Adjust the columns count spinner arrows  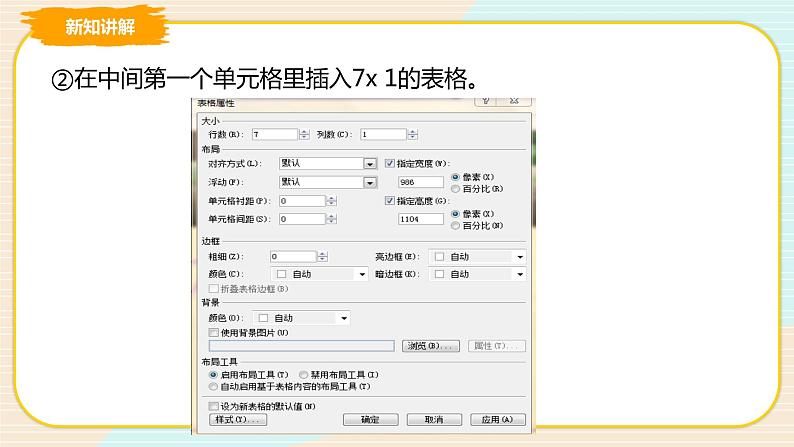coord(413,134)
